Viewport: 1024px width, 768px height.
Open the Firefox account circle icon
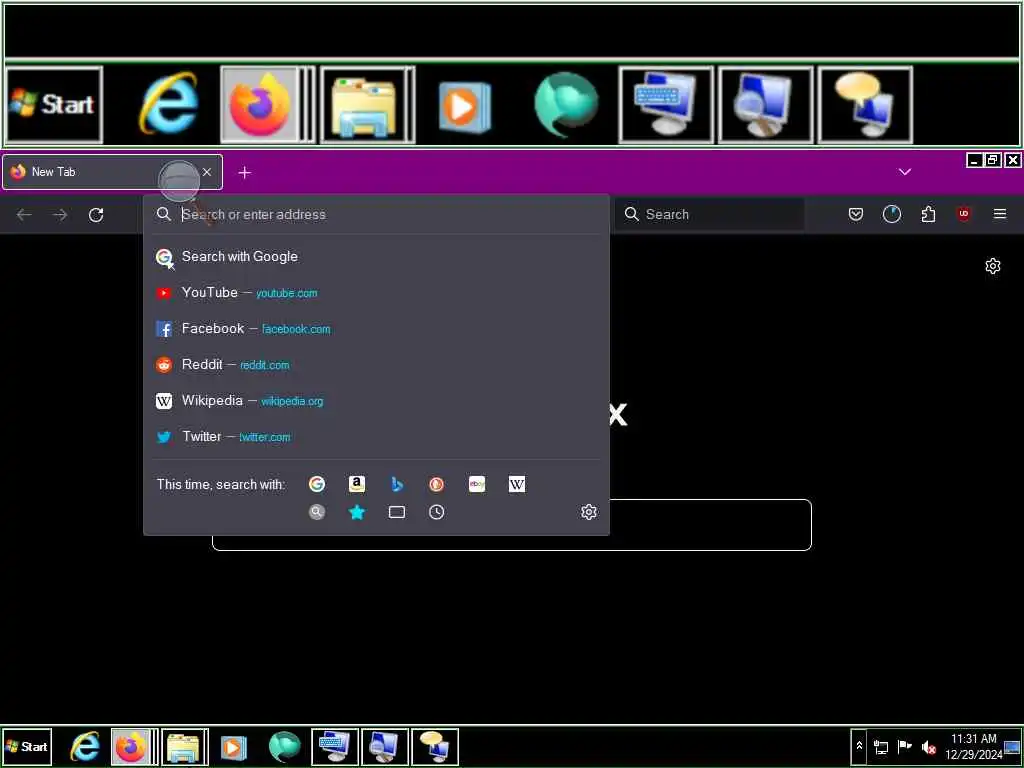click(891, 214)
